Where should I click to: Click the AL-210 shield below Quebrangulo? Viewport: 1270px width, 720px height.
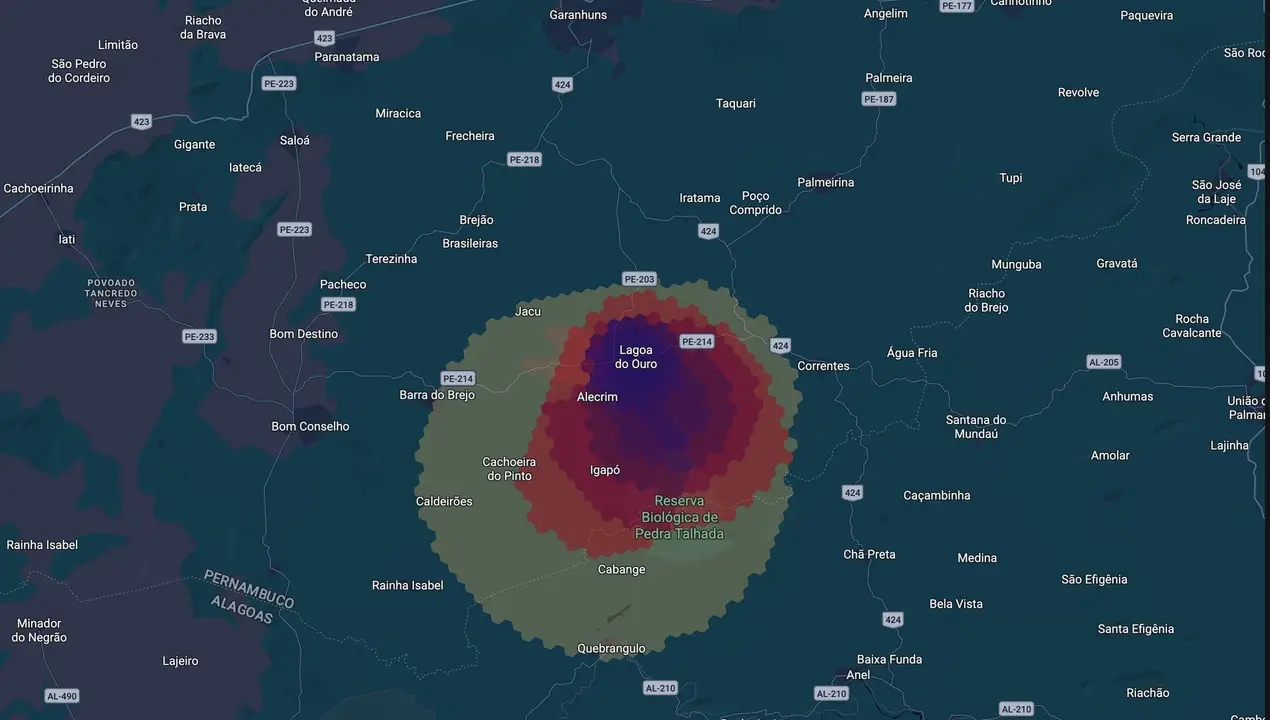(x=660, y=688)
